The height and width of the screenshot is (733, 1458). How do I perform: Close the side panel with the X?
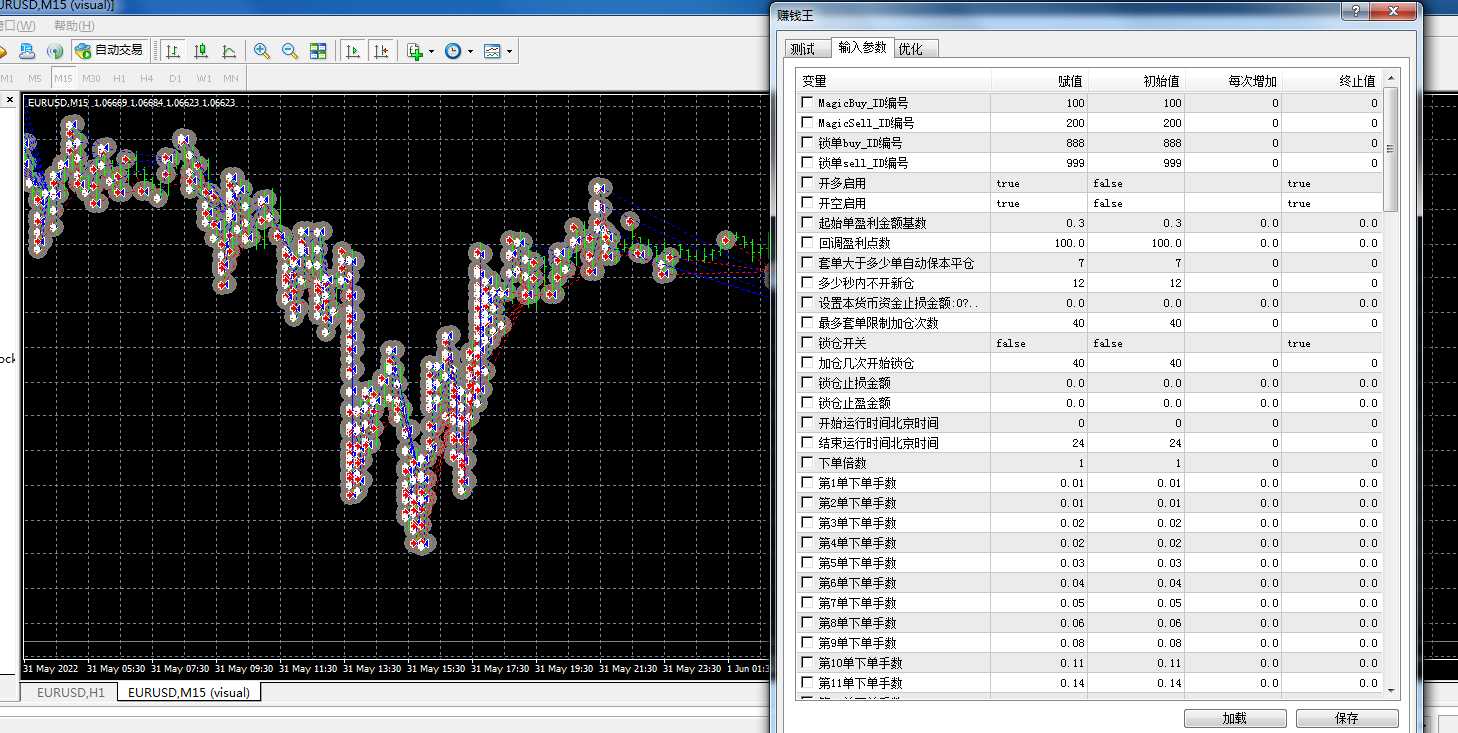[10, 100]
